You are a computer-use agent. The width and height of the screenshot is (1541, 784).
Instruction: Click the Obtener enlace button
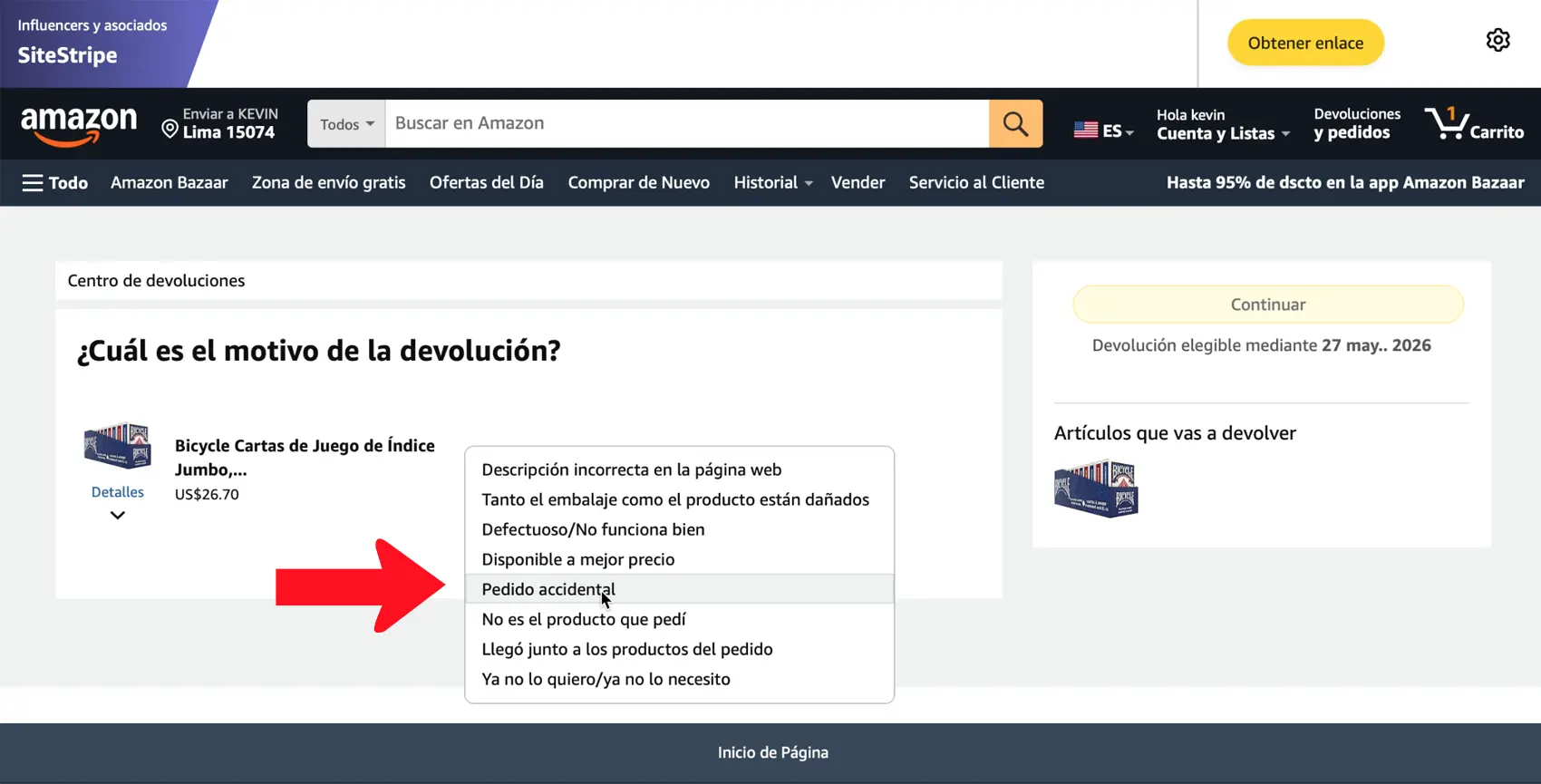(1305, 43)
